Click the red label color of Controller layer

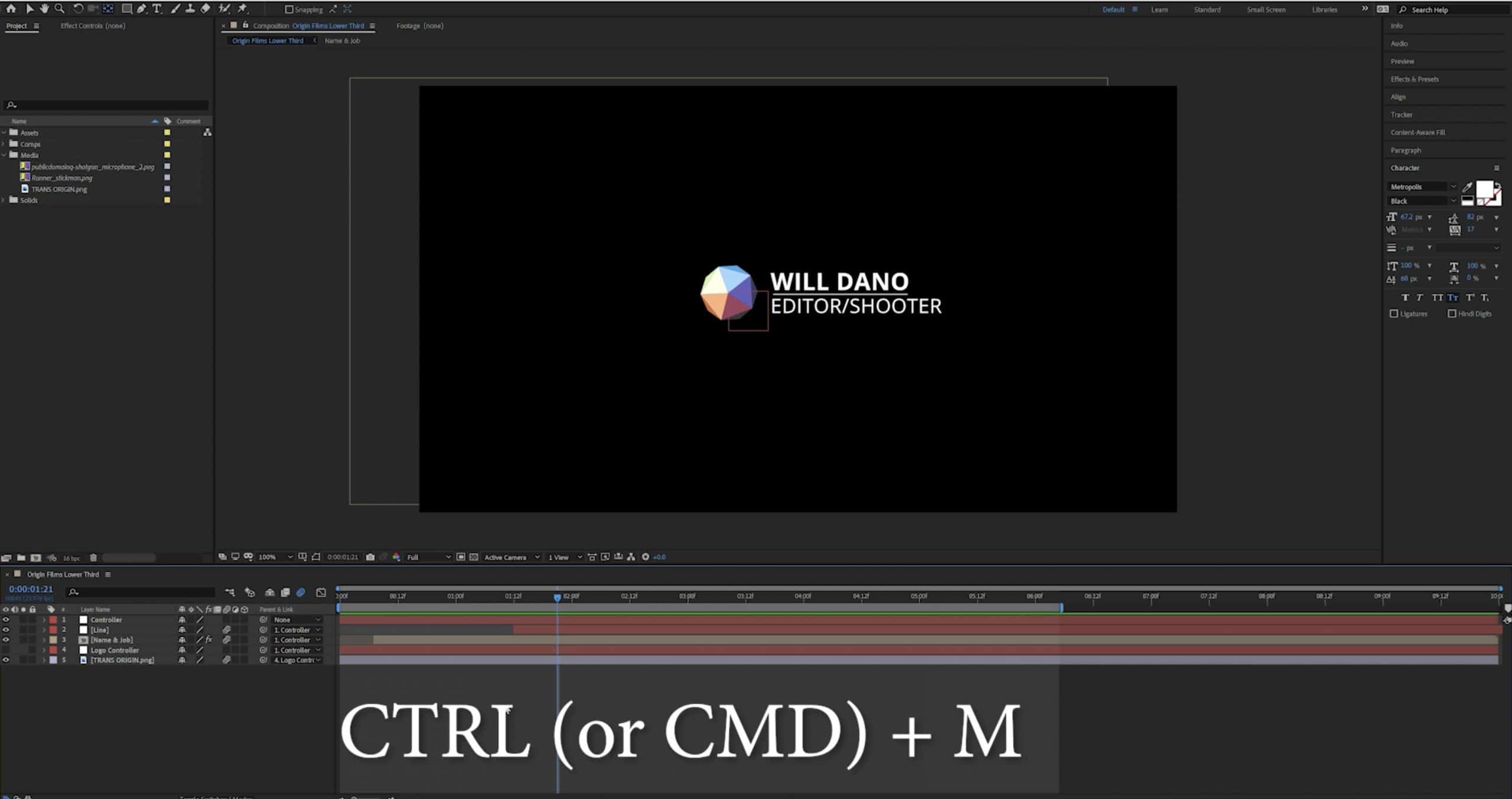53,619
